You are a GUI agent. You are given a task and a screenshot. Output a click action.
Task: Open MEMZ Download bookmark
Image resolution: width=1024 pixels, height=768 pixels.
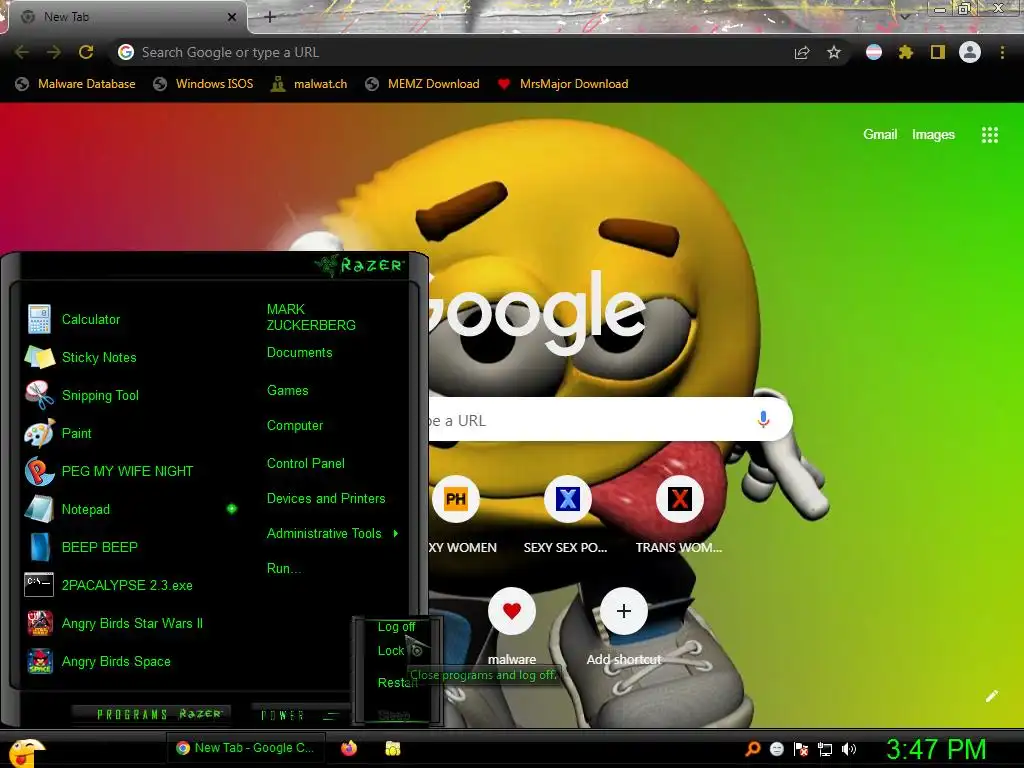coord(423,84)
